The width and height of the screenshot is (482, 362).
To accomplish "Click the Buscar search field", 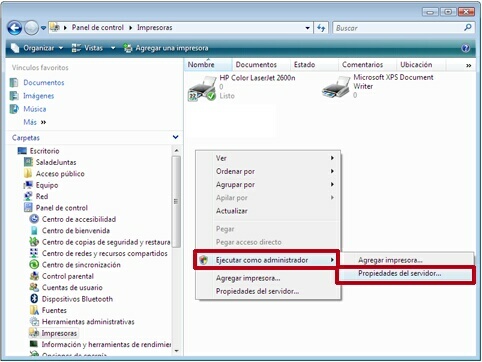I will tap(398, 28).
